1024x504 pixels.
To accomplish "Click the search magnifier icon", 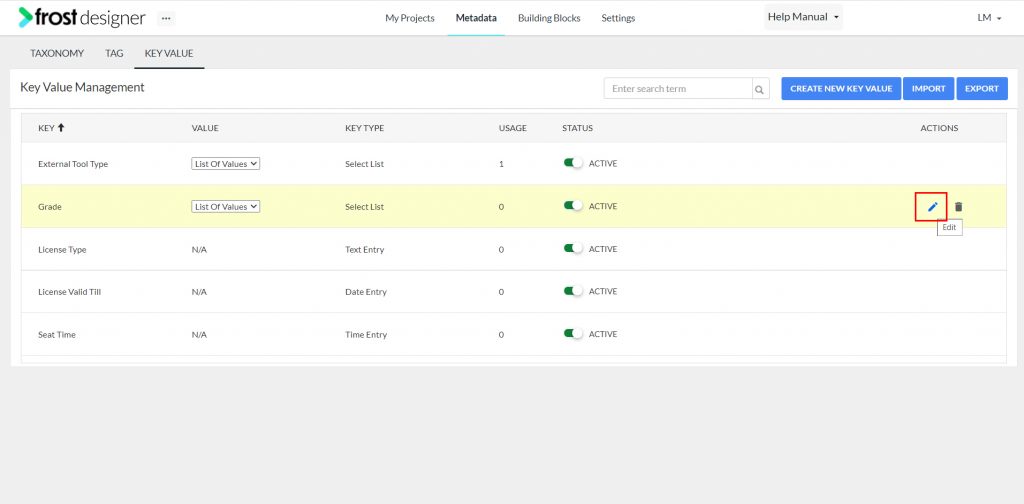I will coord(760,89).
